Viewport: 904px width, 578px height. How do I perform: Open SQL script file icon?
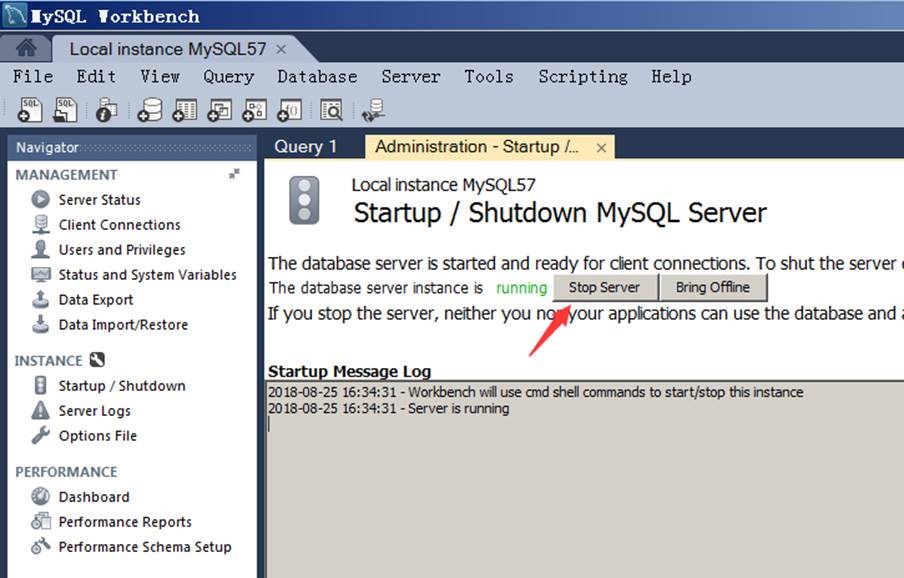65,109
